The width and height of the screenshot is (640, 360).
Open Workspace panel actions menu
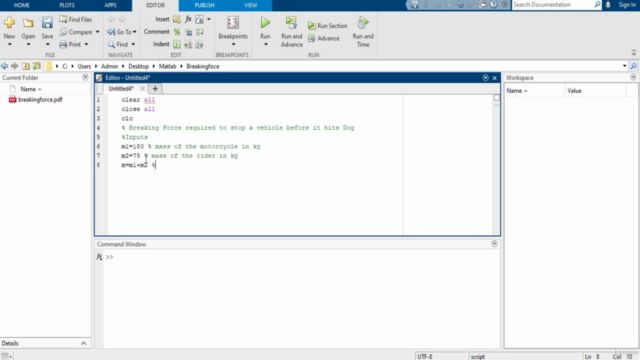[x=633, y=77]
